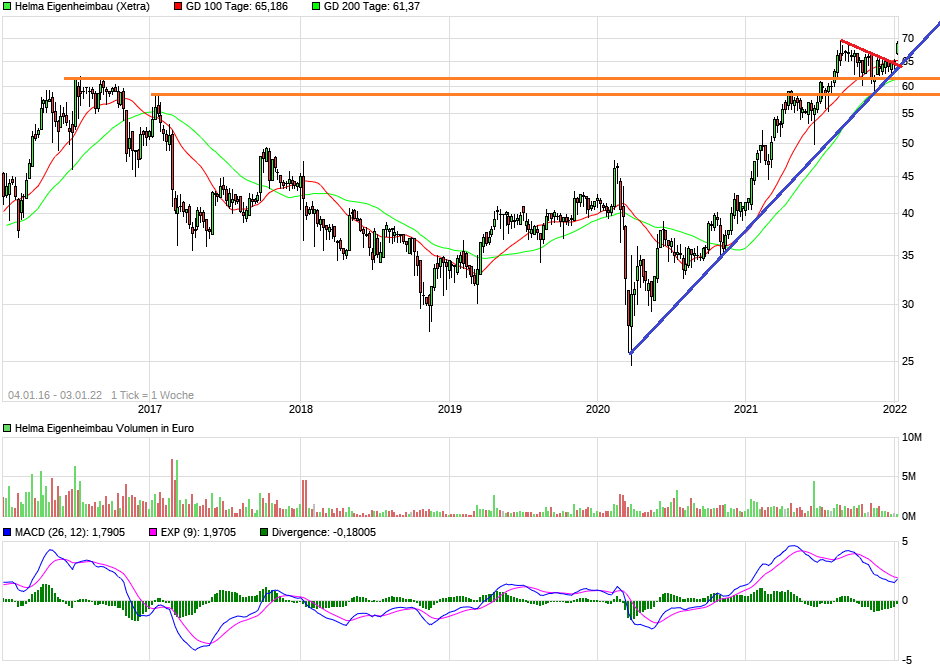The height and width of the screenshot is (670, 940).
Task: Select the 2018 label on the time axis
Action: (x=300, y=409)
